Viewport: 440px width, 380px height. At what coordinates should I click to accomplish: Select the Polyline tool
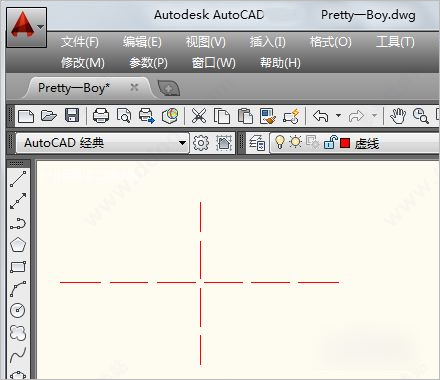pyautogui.click(x=18, y=223)
